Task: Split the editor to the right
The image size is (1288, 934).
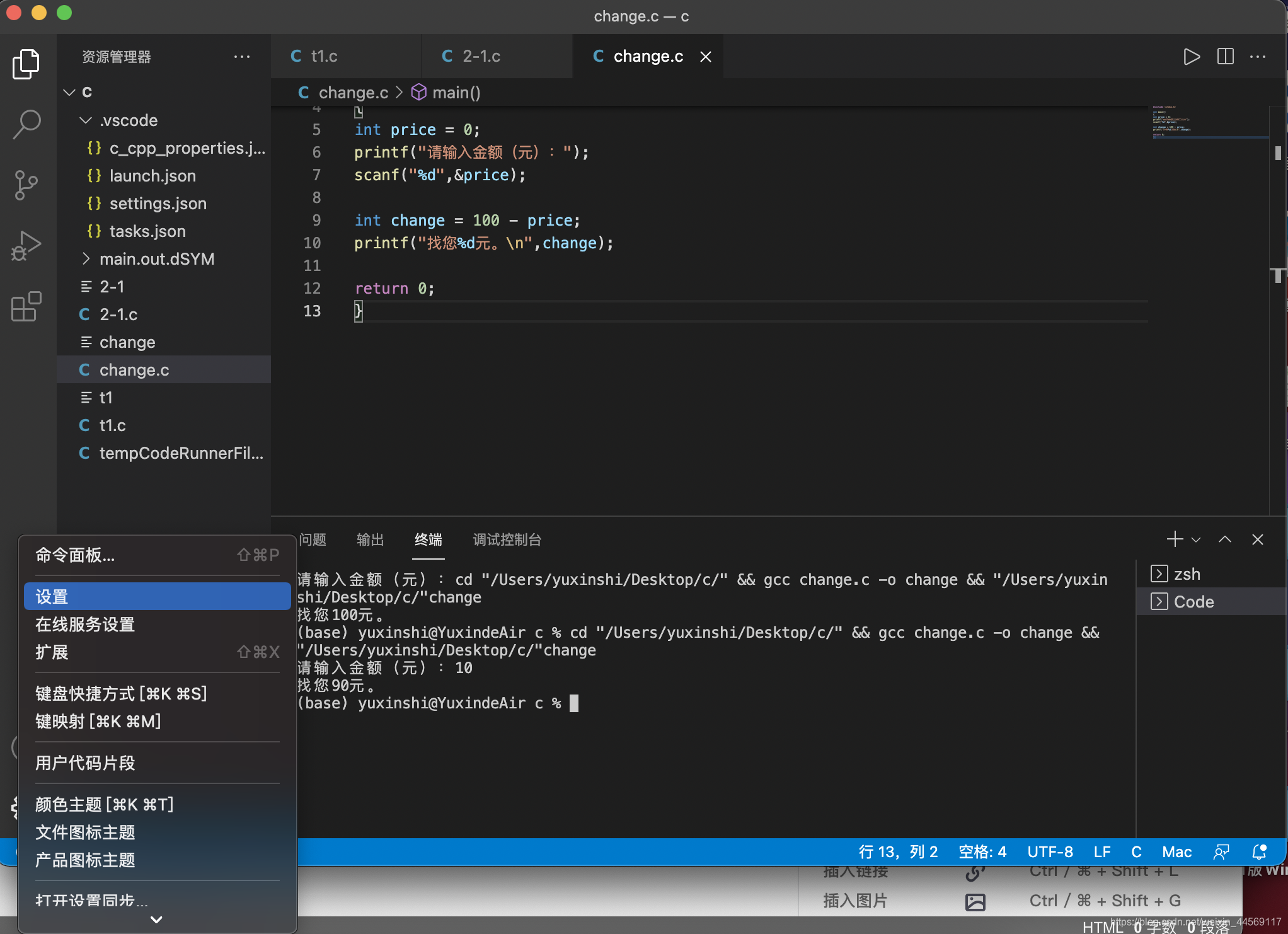Action: (x=1225, y=57)
